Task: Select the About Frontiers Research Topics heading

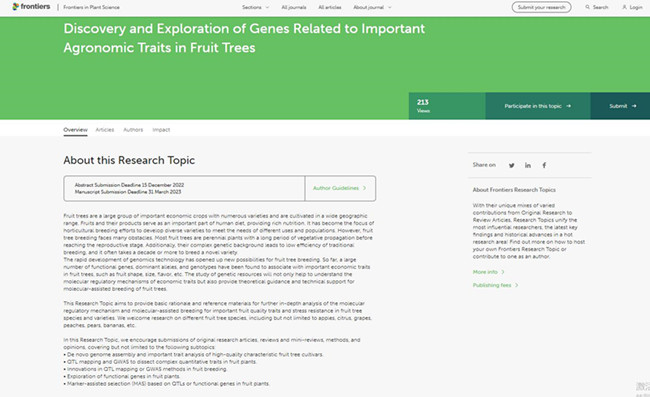Action: click(514, 190)
